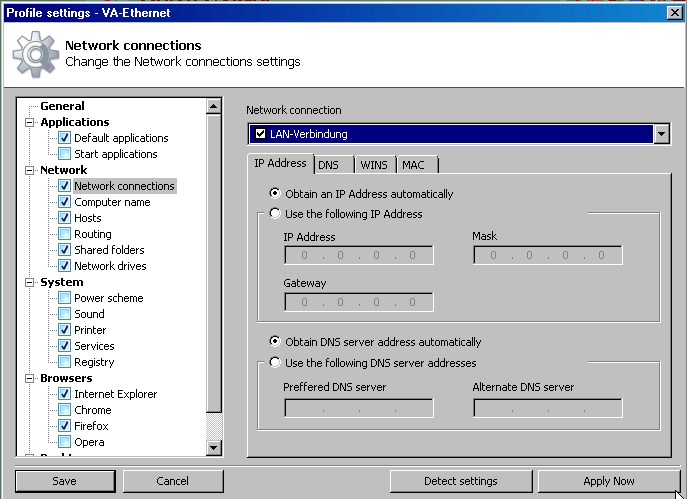This screenshot has height=499, width=687.
Task: Enable the Registry checkbox
Action: [x=64, y=362]
